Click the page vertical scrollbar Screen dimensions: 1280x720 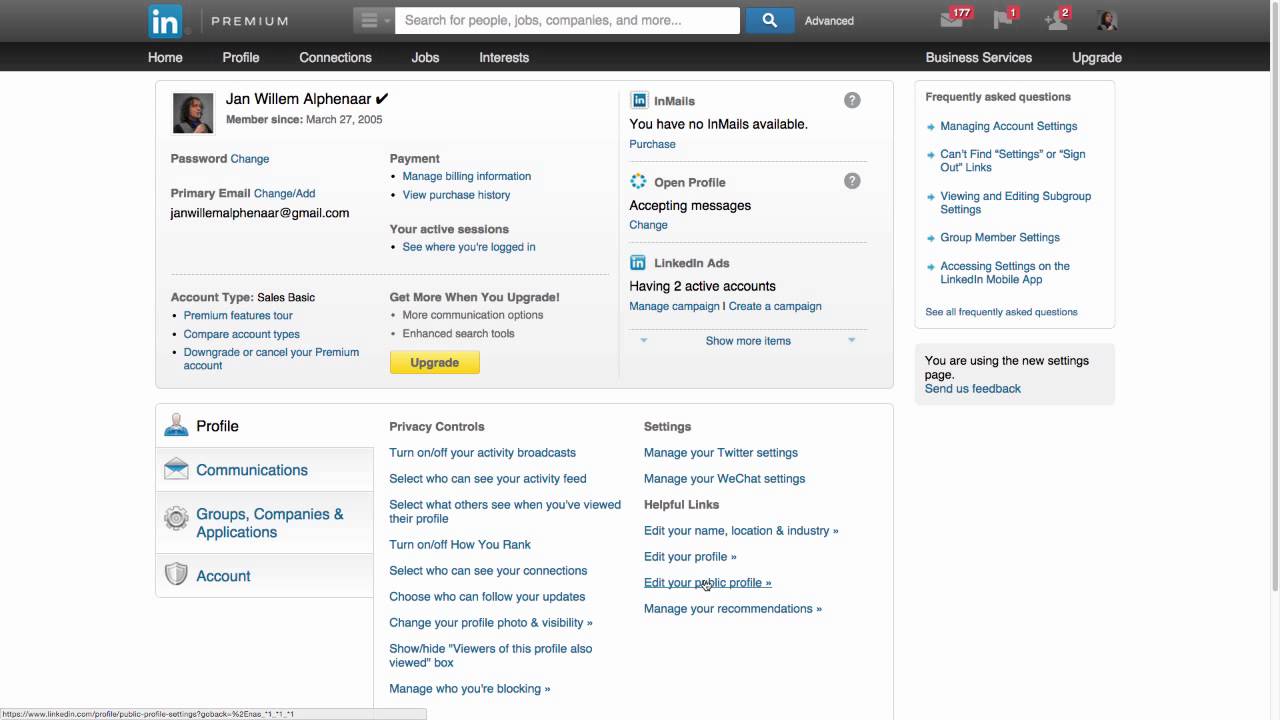tap(1274, 300)
